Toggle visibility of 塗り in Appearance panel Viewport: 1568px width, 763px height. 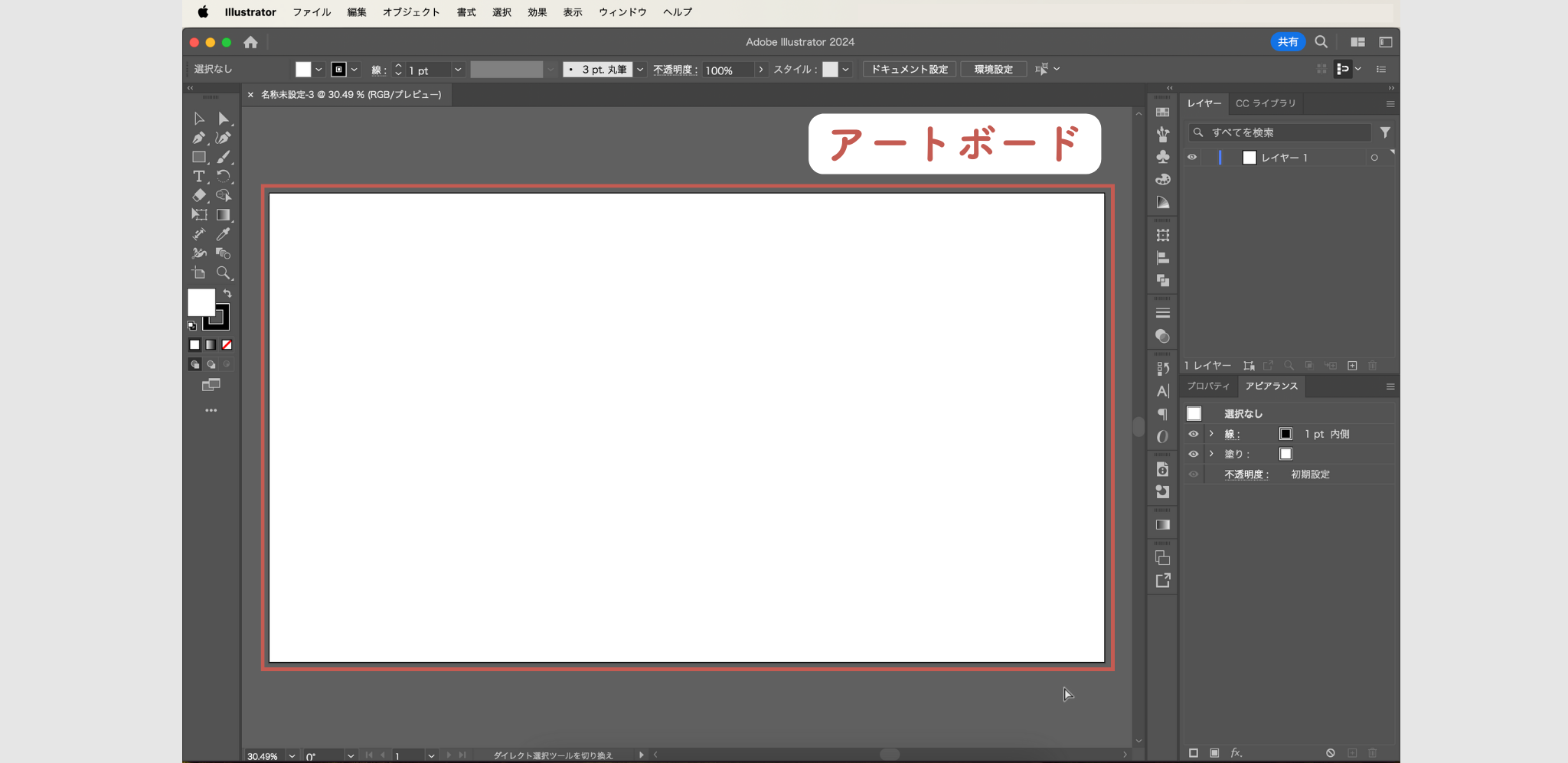pyautogui.click(x=1193, y=453)
